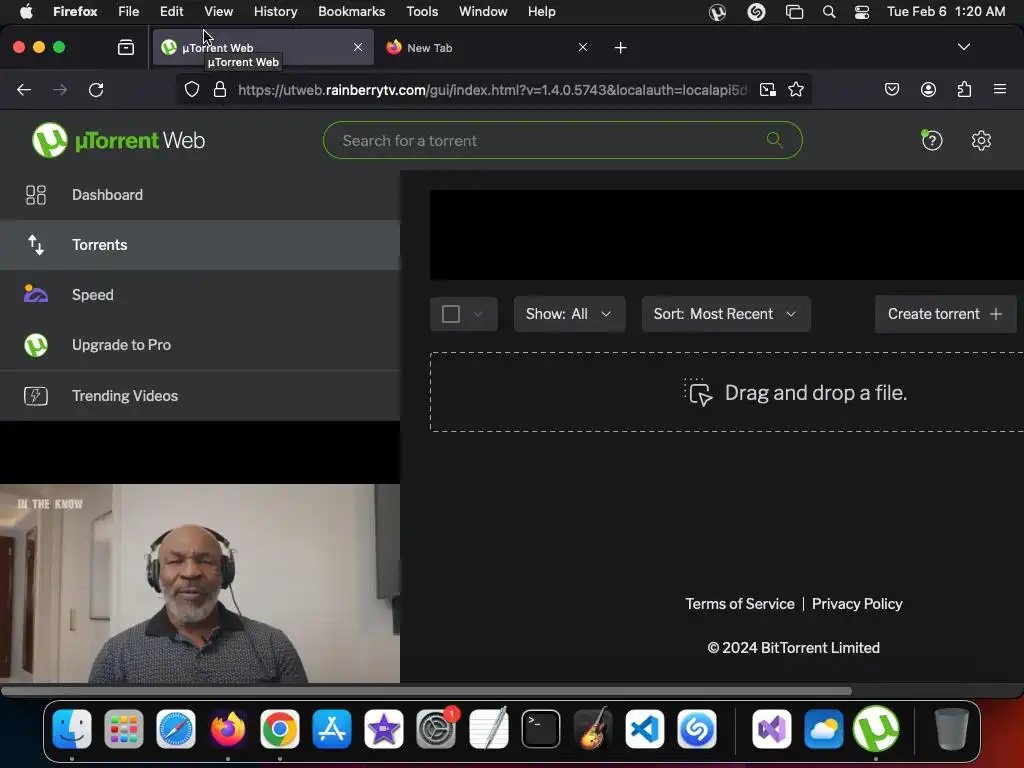Image resolution: width=1024 pixels, height=768 pixels.
Task: Focus the Search for a torrent field
Action: [x=562, y=140]
